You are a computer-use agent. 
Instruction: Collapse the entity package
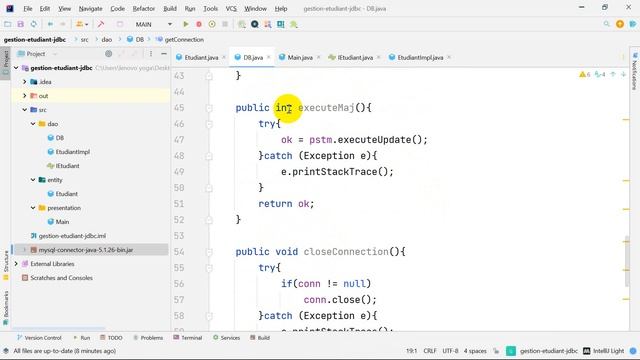33,180
